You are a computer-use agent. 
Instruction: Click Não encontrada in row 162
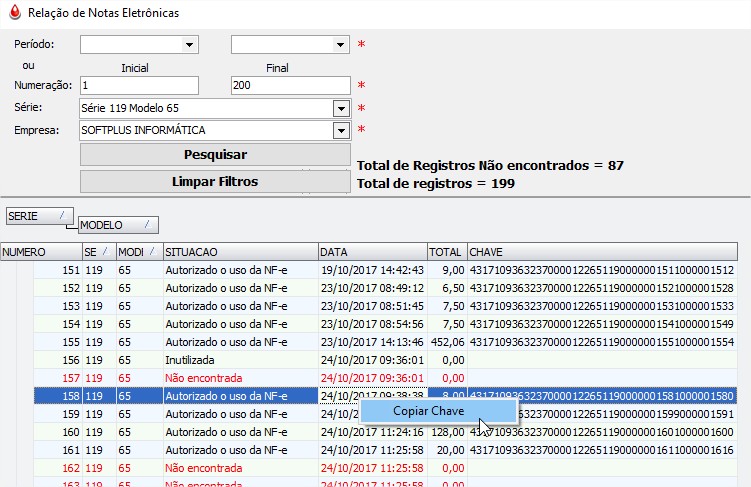(x=204, y=468)
